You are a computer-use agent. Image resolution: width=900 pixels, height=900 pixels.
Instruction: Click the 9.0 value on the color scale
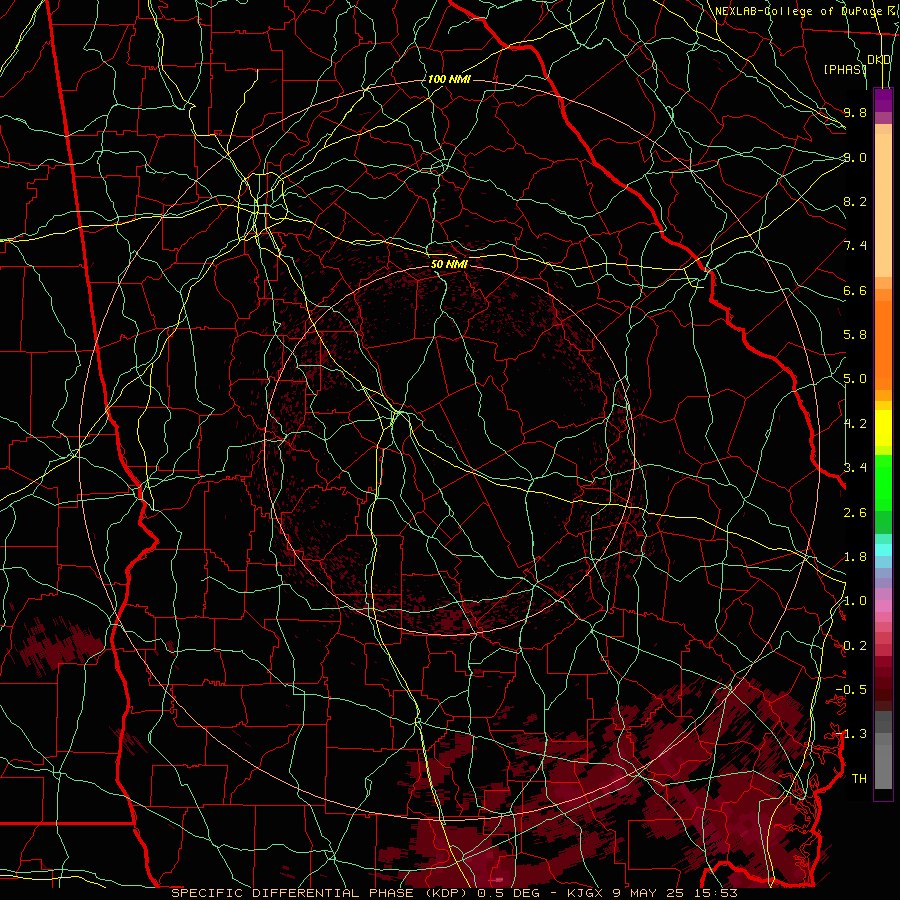[x=855, y=157]
